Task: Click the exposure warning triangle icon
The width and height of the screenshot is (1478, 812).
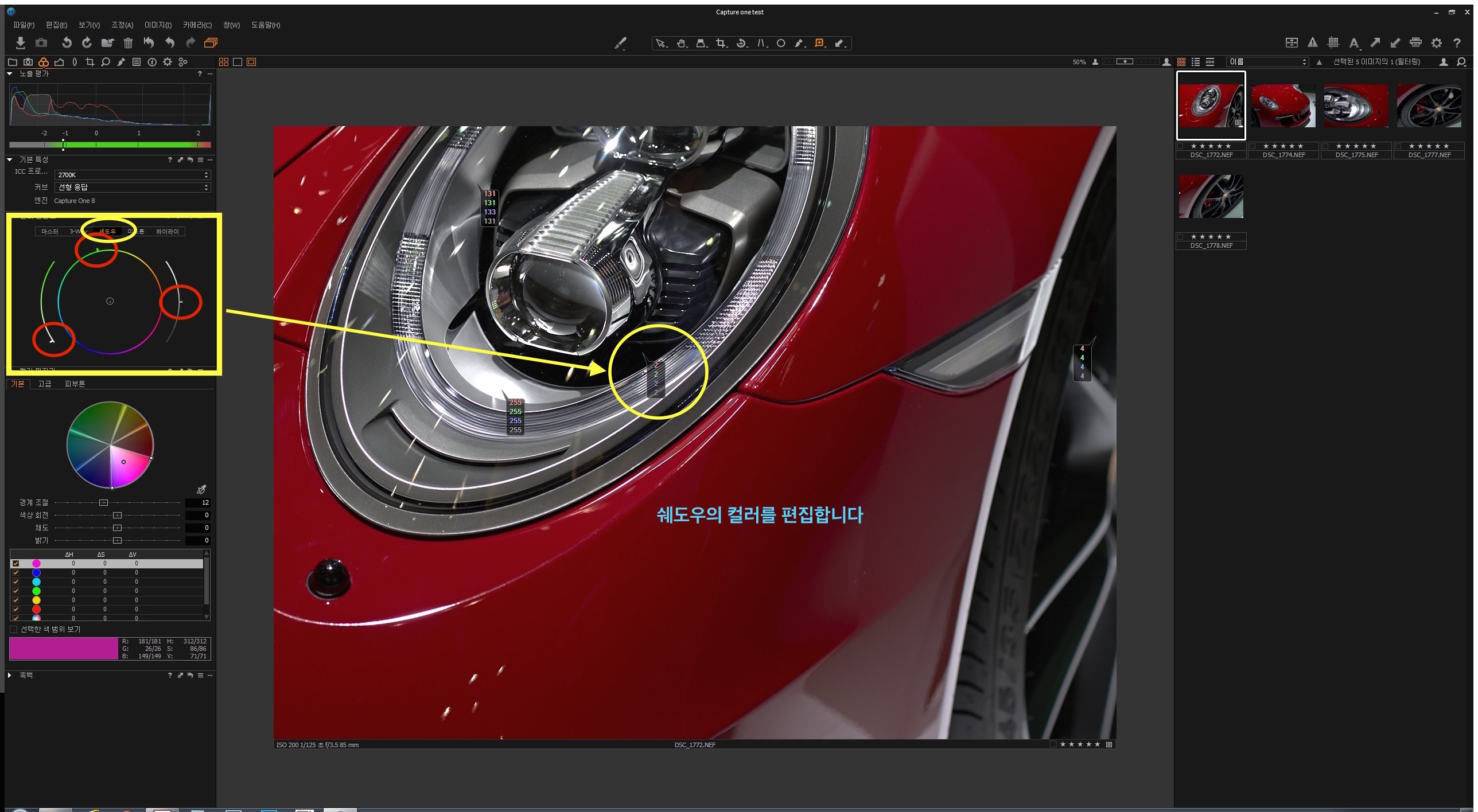Action: coord(1312,42)
